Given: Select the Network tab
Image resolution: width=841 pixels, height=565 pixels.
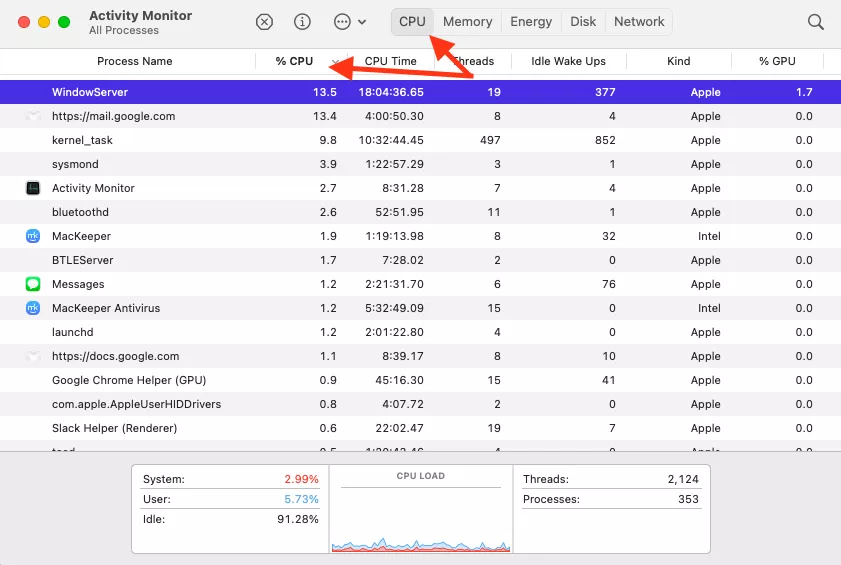Looking at the screenshot, I should (x=639, y=22).
